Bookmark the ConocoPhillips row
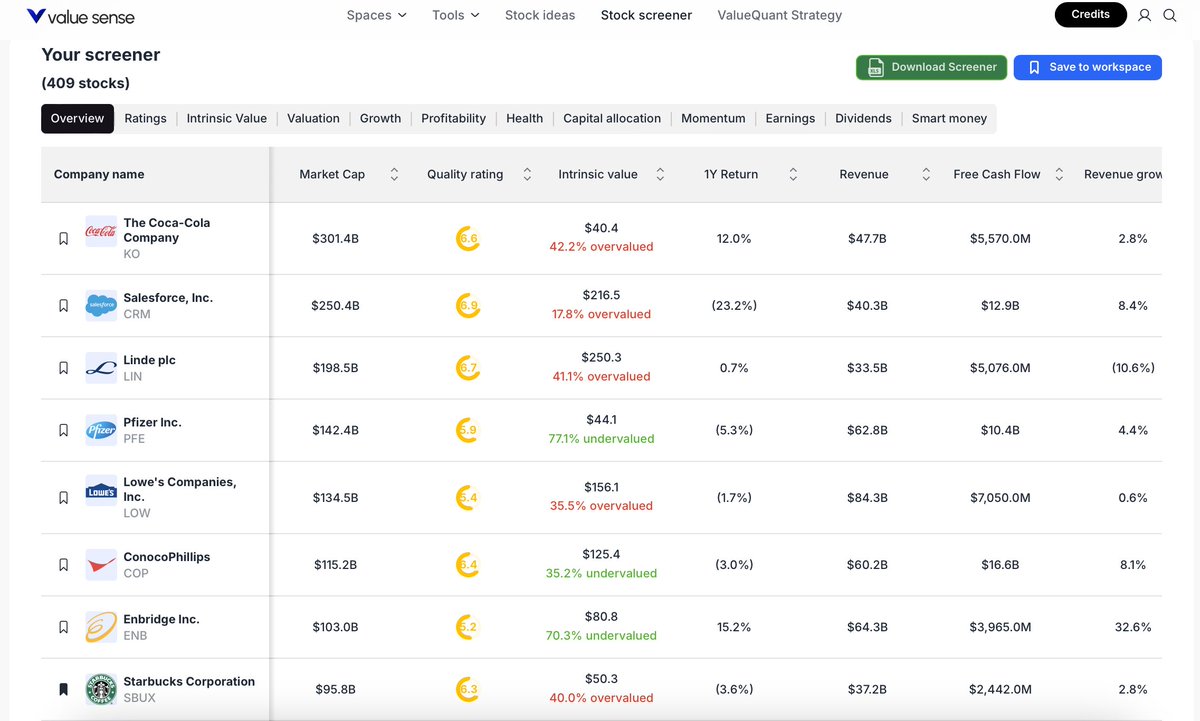 pyautogui.click(x=63, y=565)
